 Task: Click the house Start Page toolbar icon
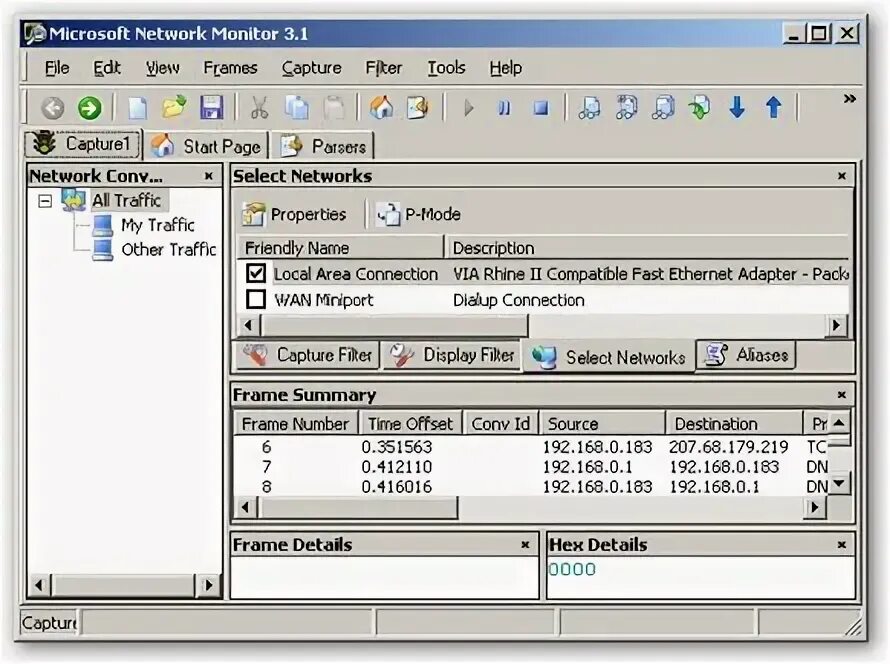tap(381, 107)
